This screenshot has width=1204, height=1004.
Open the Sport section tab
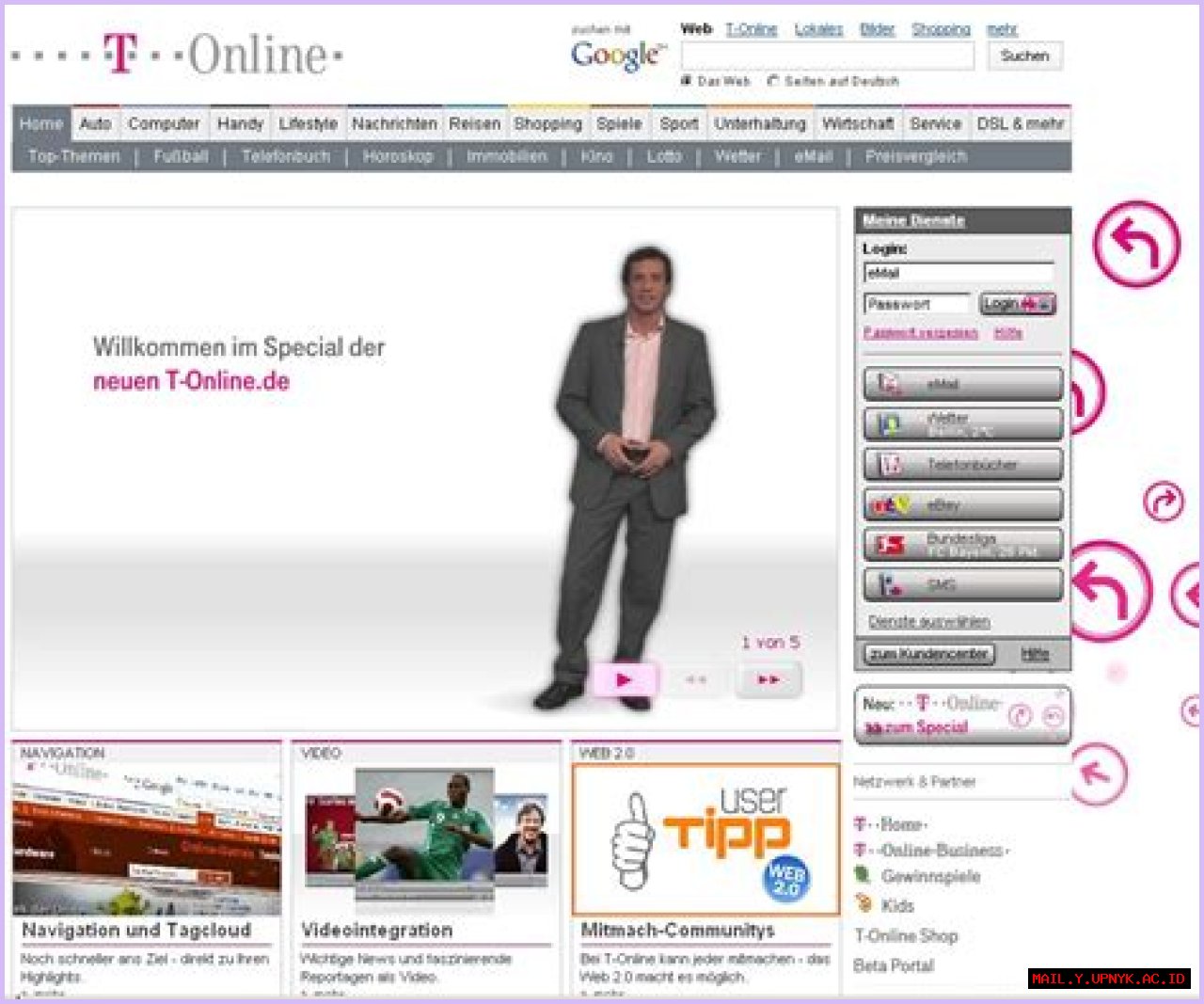[x=679, y=123]
